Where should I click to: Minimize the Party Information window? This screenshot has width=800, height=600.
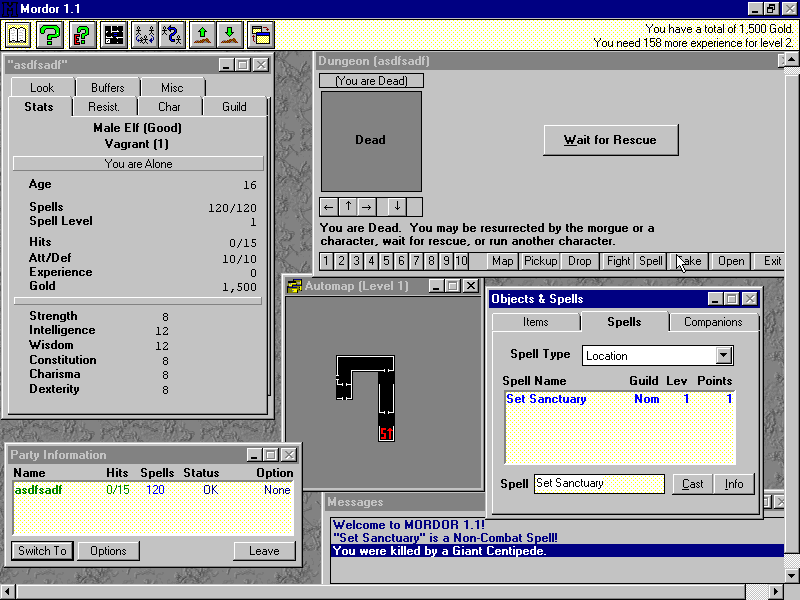[254, 455]
